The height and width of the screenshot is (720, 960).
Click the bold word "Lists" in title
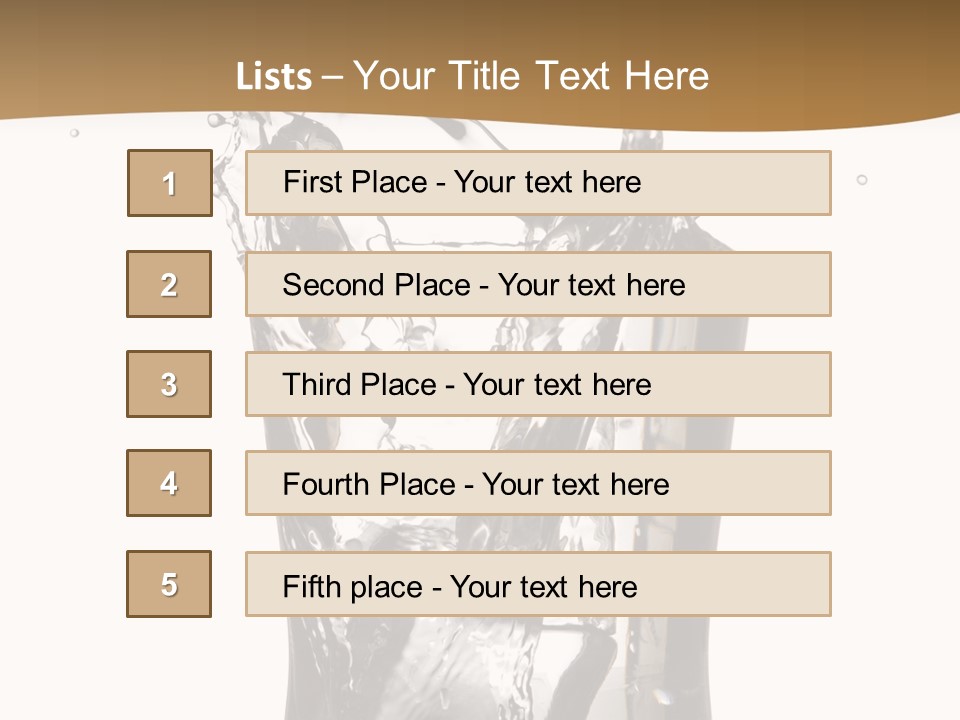tap(273, 77)
